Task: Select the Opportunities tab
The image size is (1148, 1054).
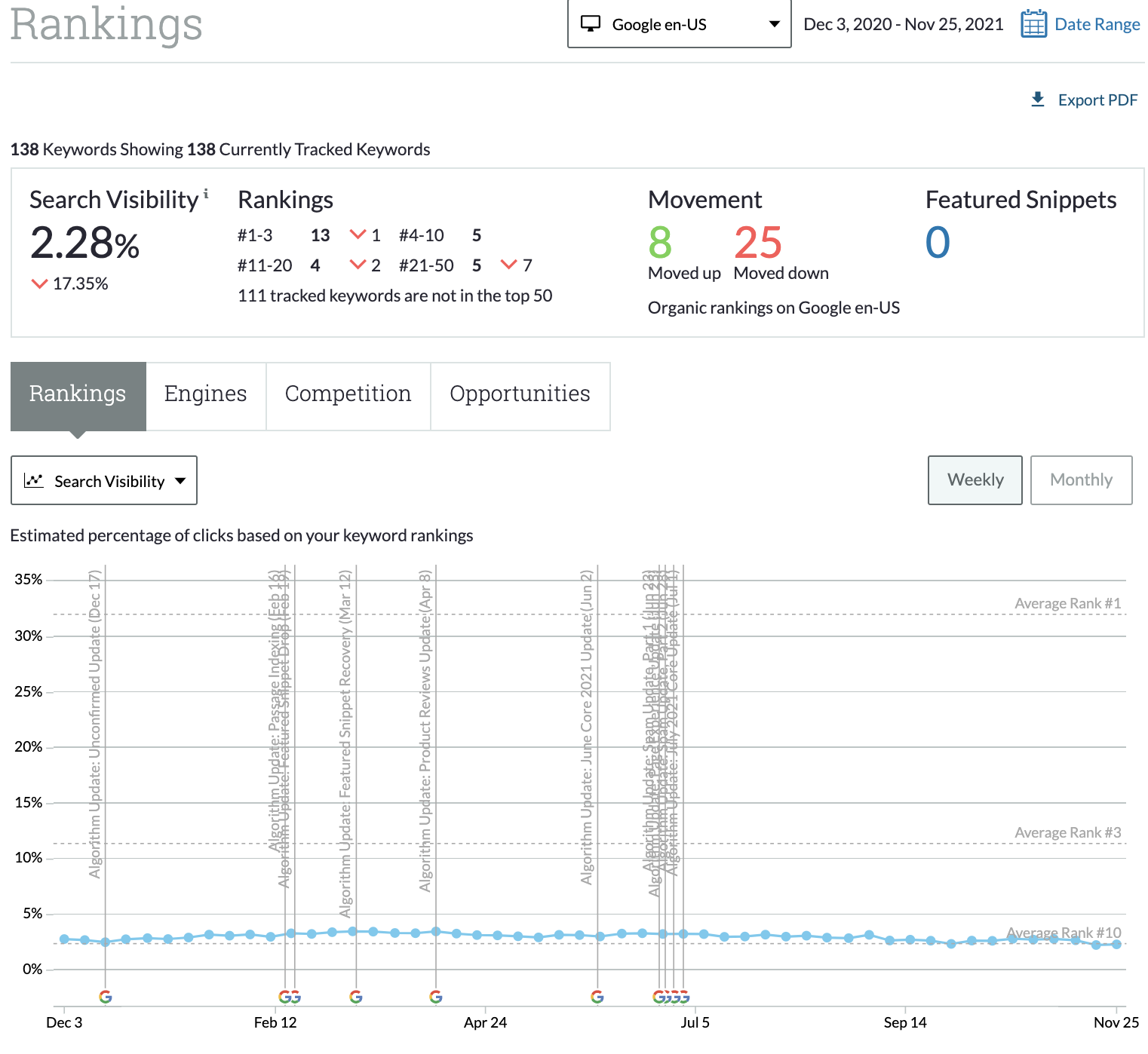Action: tap(520, 394)
